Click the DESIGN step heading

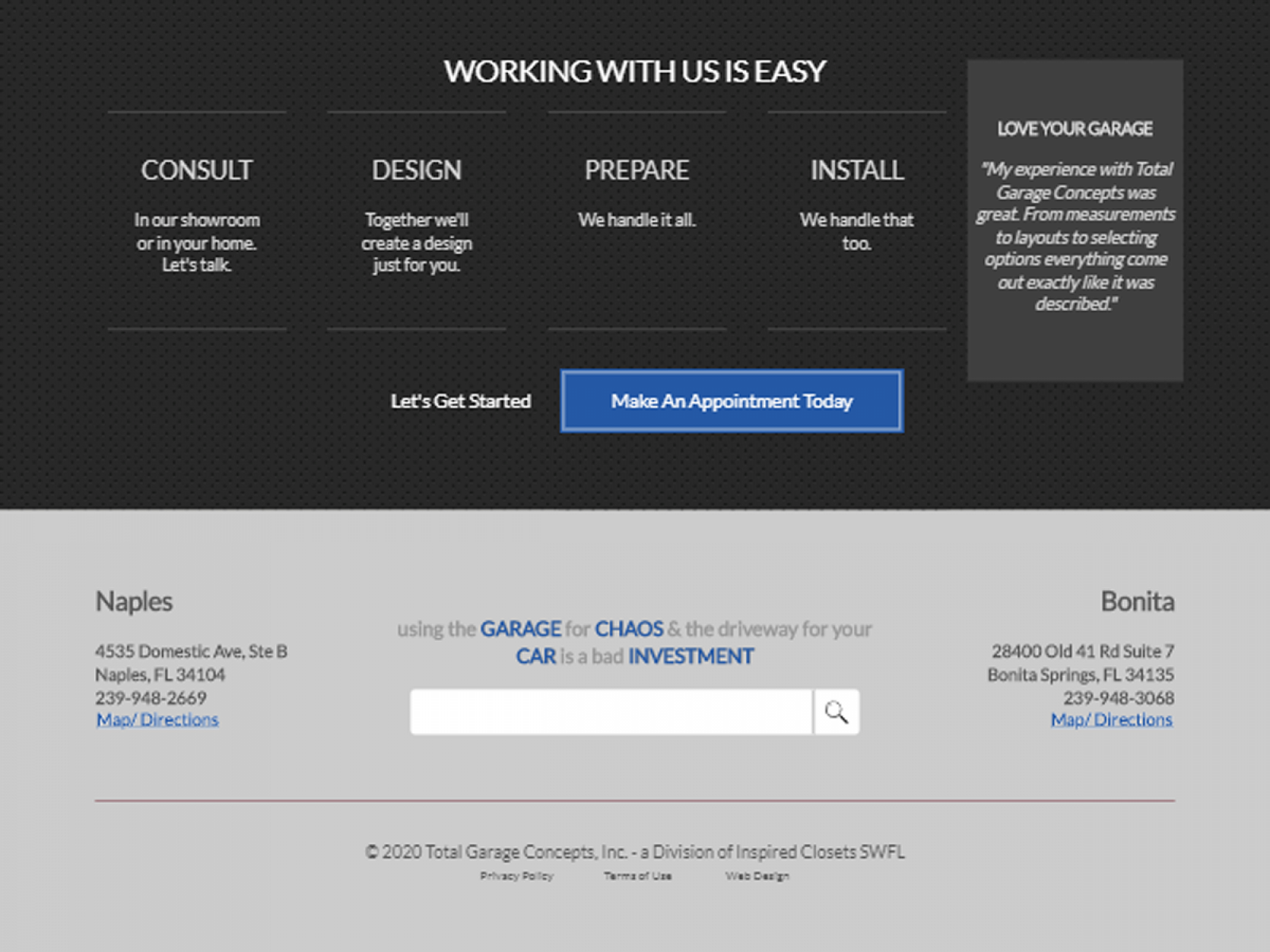(415, 168)
